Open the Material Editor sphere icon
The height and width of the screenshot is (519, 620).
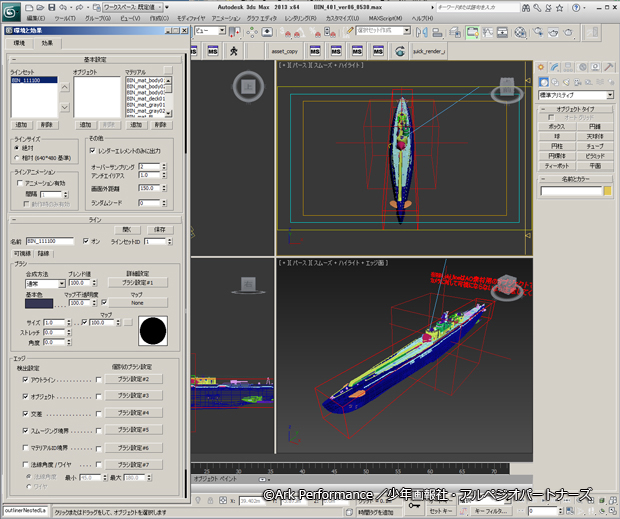tap(520, 32)
